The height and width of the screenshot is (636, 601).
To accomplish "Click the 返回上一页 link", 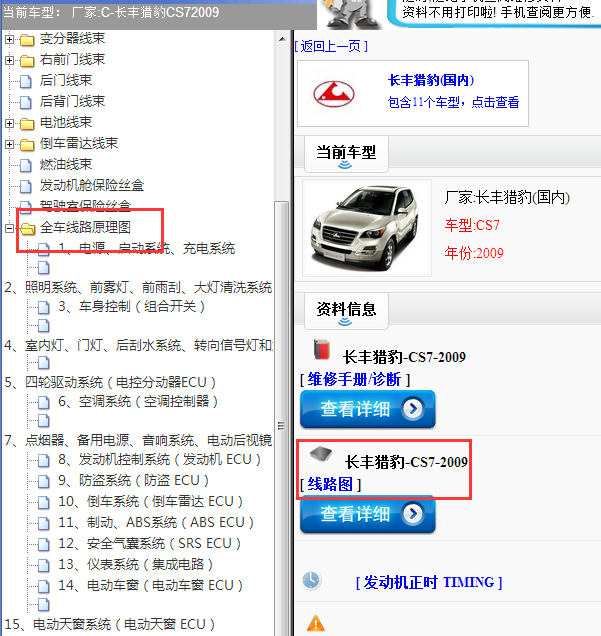I will pyautogui.click(x=331, y=46).
